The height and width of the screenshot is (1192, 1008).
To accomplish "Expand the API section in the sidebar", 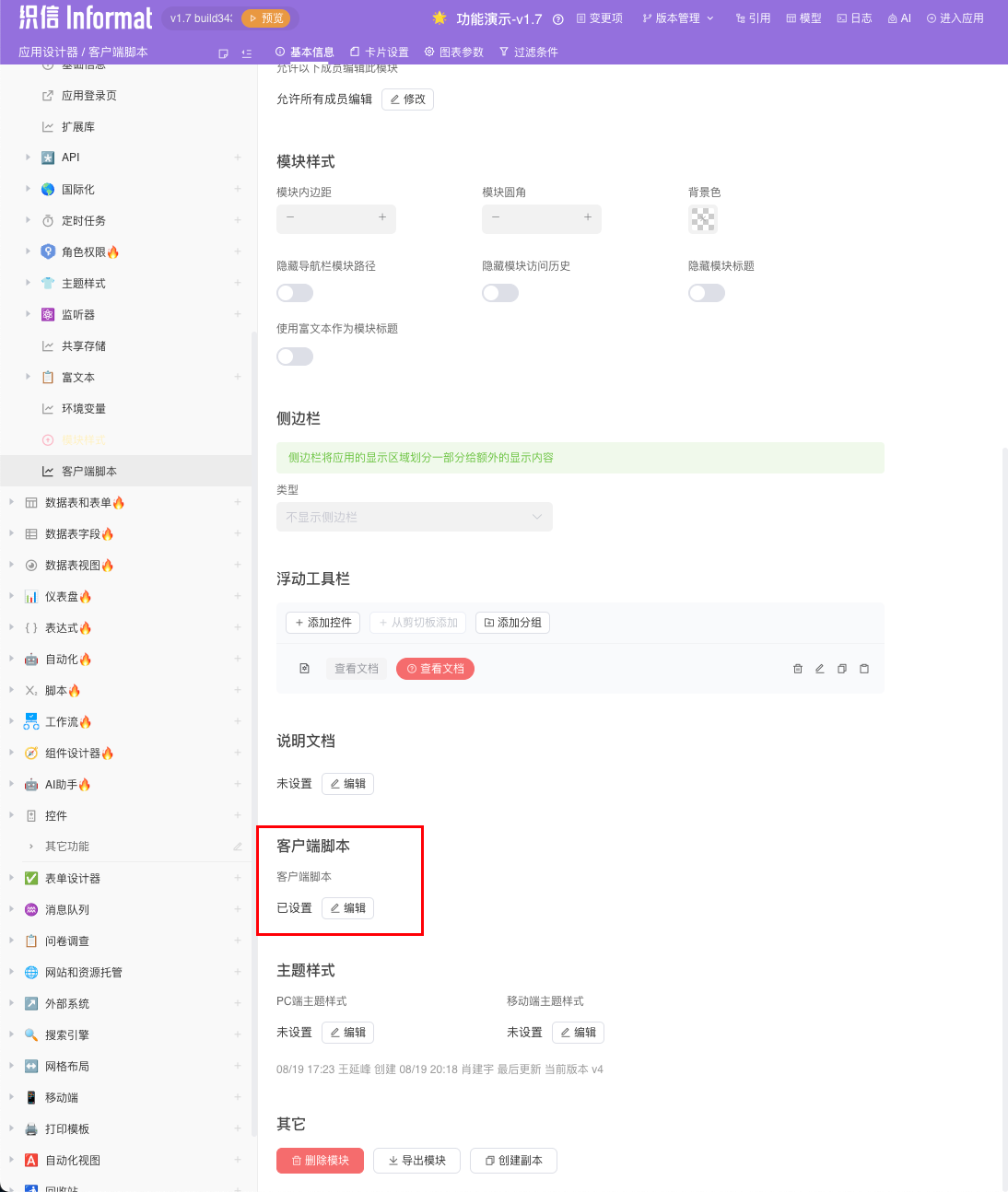I will tap(28, 157).
